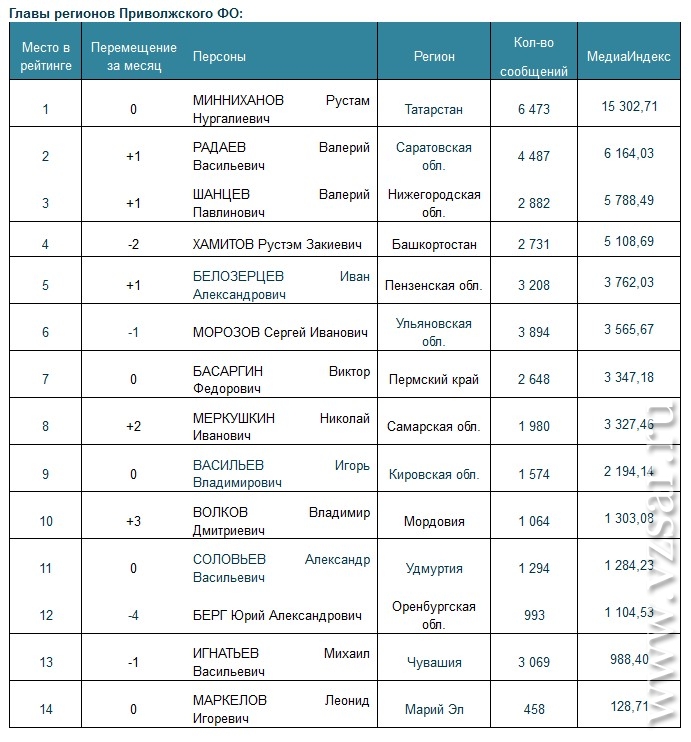
Task: Open the СОЛОВЬЕВ Александр Васильевич link
Action: [281, 568]
